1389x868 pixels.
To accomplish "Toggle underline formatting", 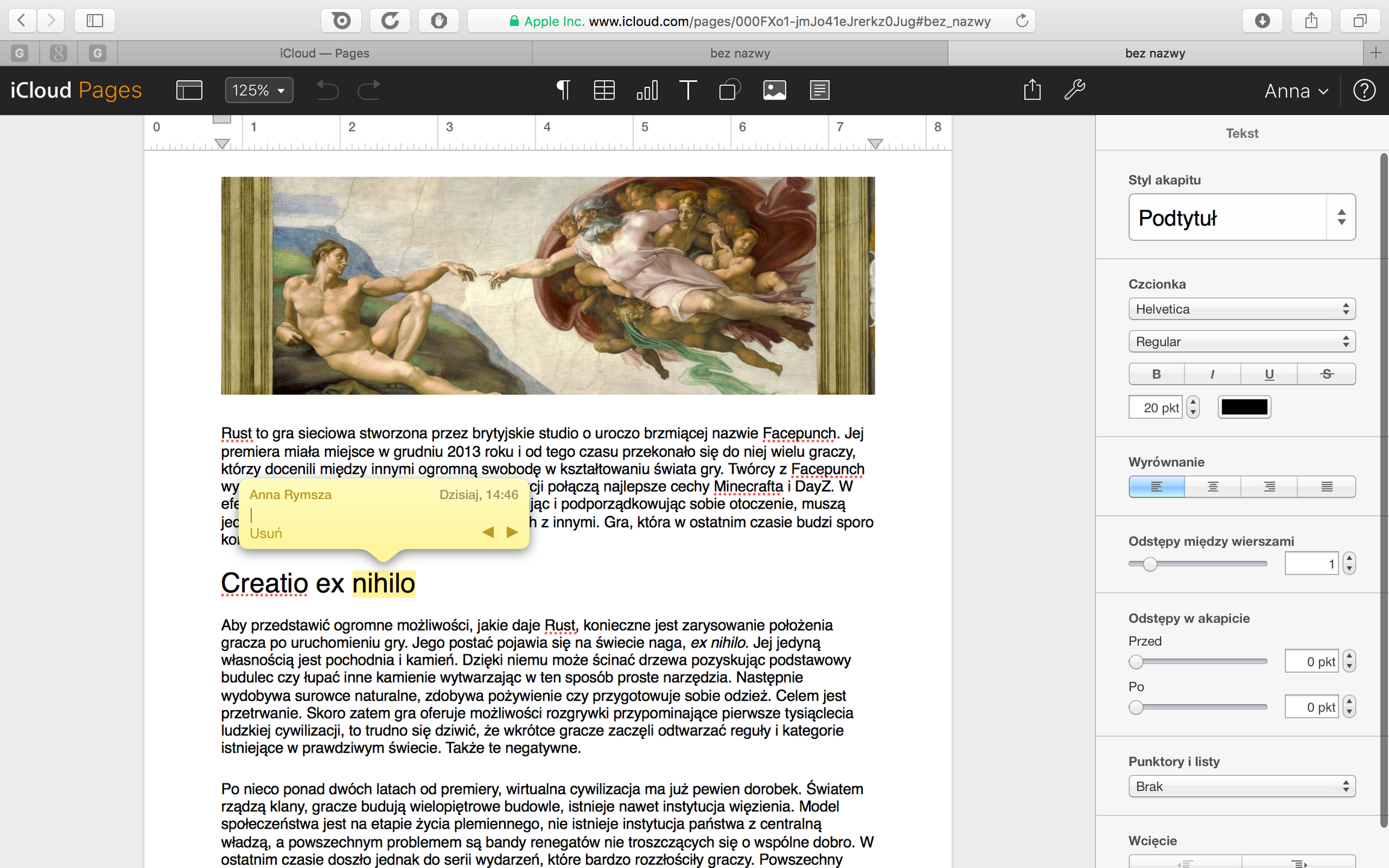I will (1269, 374).
